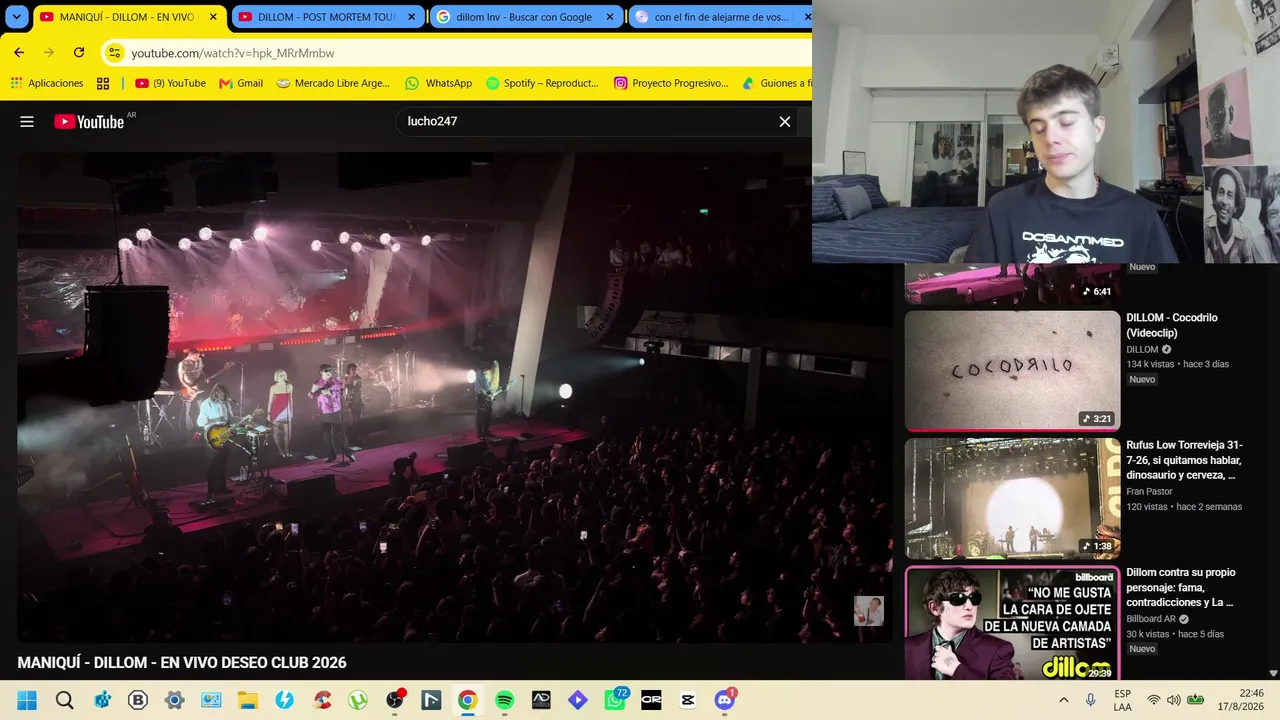Click the main video player
The image size is (1280, 720).
coord(455,397)
